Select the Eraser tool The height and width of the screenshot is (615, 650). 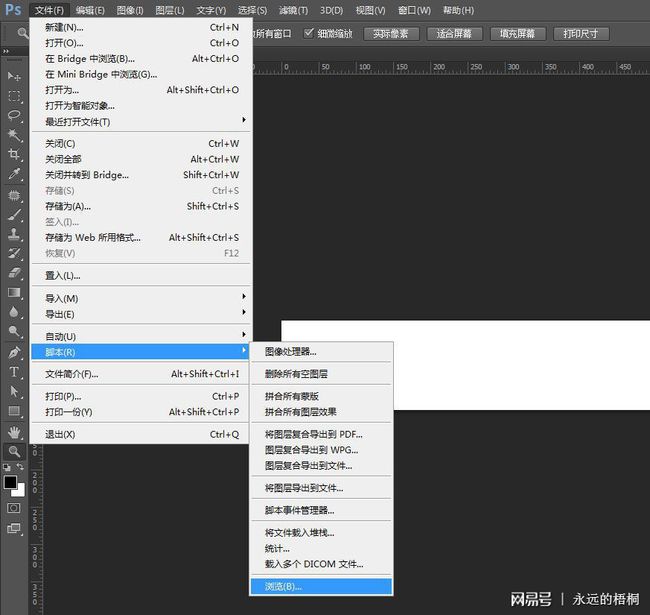tap(14, 273)
